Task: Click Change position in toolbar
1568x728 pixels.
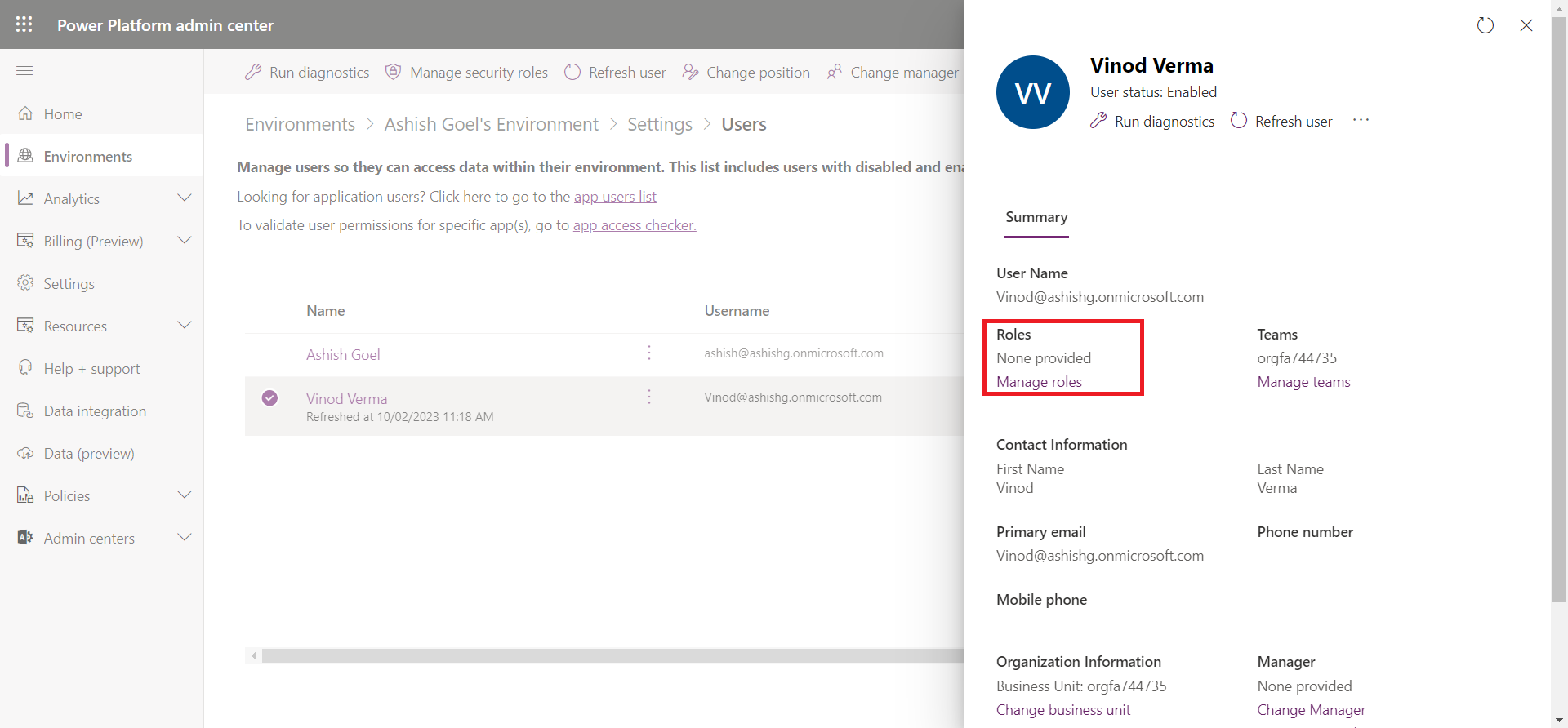Action: tap(746, 73)
